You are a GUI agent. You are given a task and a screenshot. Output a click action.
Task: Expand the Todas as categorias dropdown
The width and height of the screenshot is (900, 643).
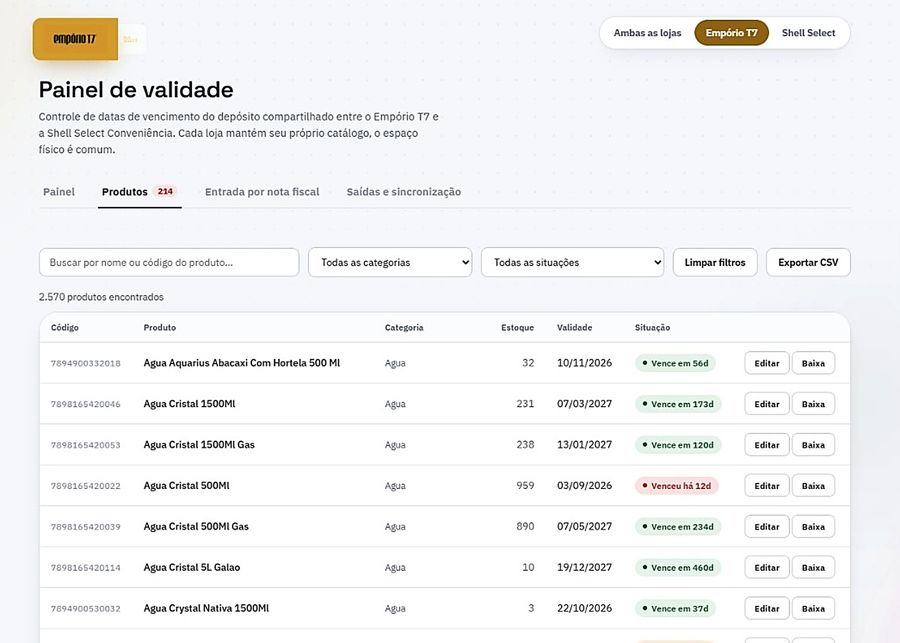tap(390, 262)
